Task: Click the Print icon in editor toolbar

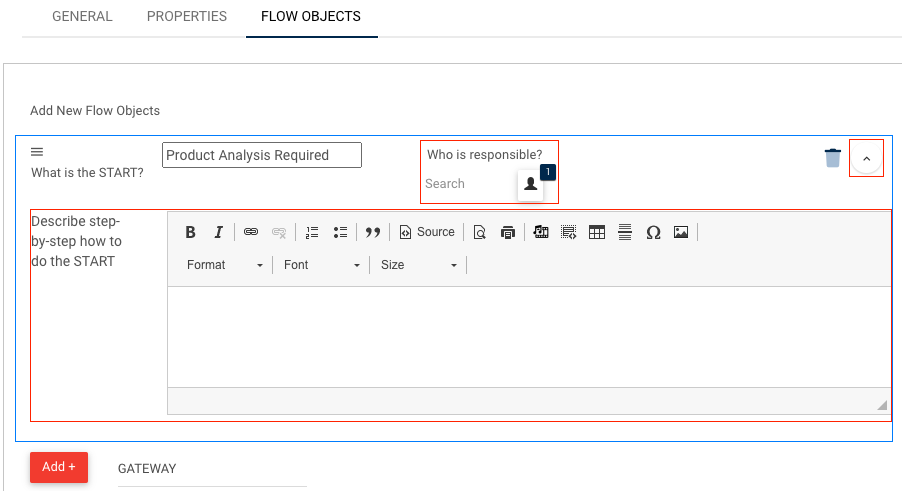Action: click(x=507, y=232)
